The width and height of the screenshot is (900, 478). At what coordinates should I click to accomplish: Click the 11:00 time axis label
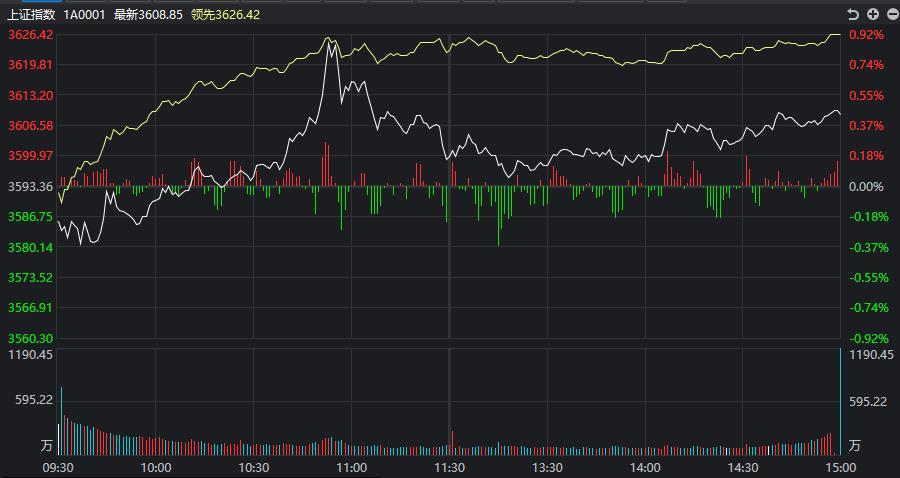coord(352,467)
